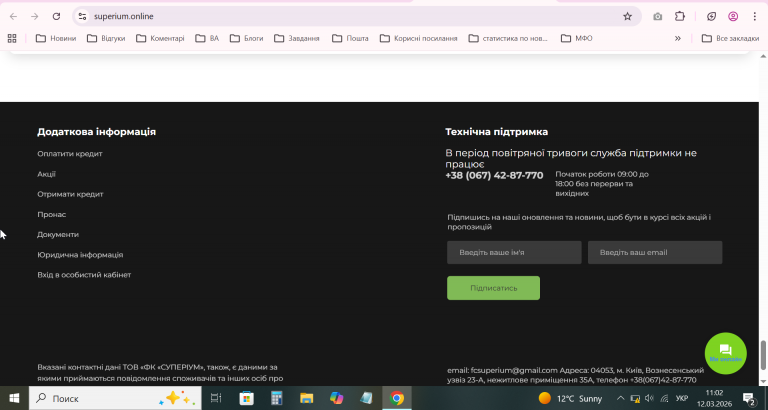
Task: Call the +38 (067) 42-87-770 phone number
Action: 494,175
